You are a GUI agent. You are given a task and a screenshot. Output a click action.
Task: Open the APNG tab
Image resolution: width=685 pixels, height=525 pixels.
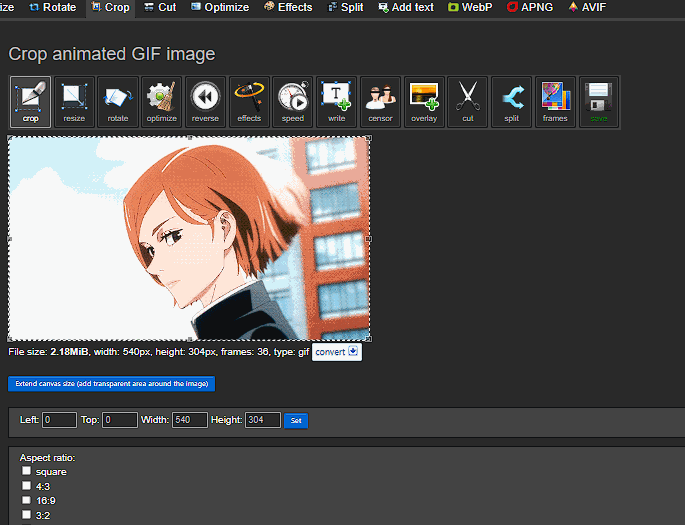(x=530, y=7)
